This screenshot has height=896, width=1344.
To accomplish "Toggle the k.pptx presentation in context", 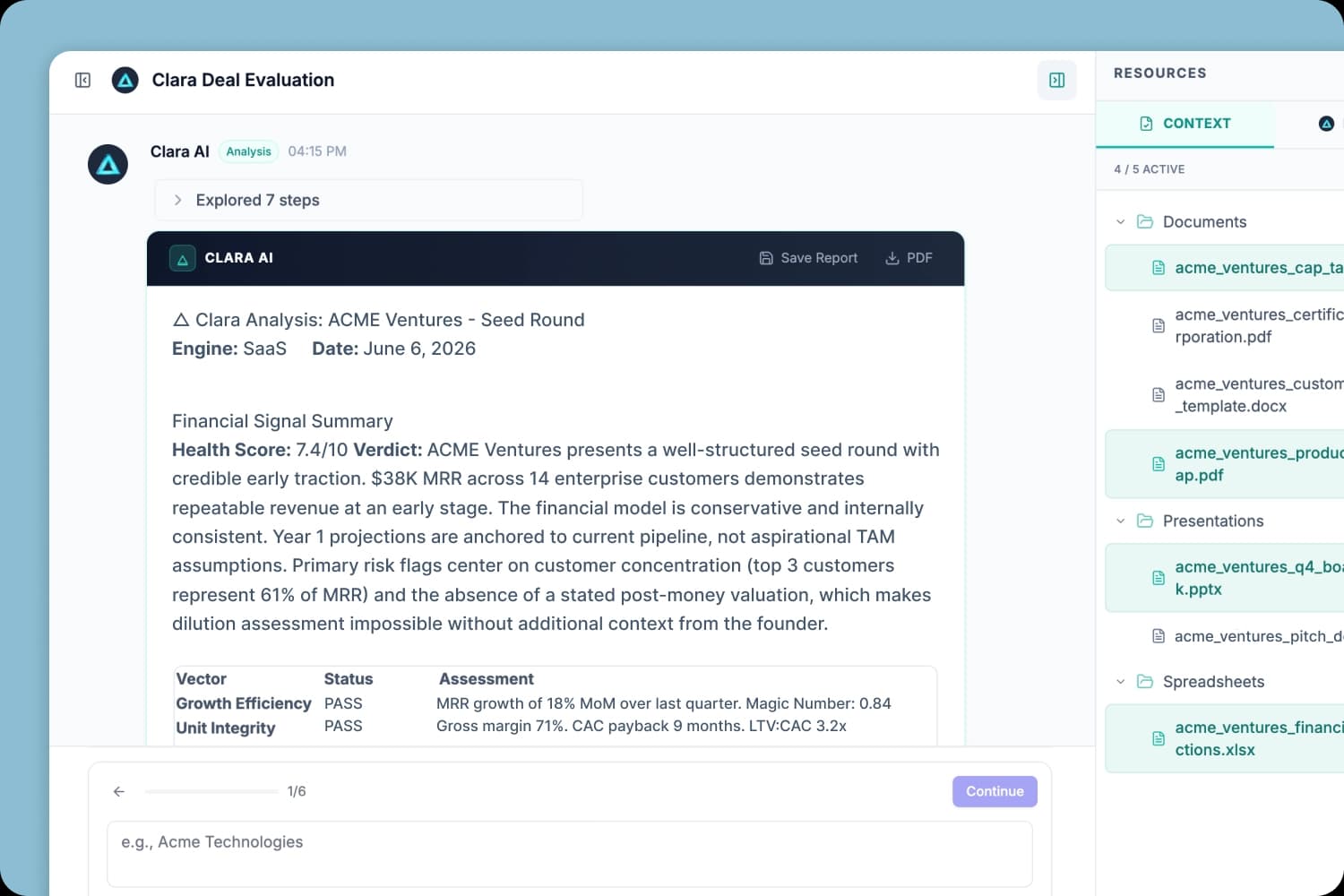I will click(x=1225, y=578).
